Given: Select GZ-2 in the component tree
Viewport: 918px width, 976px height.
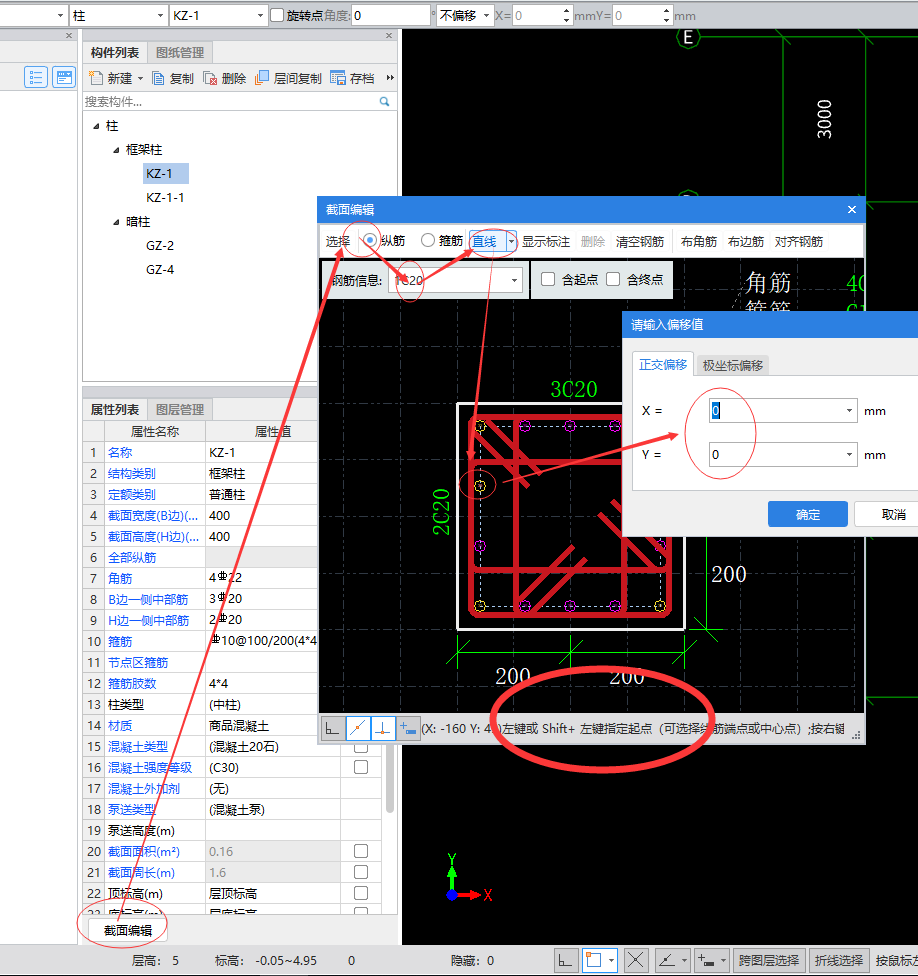Looking at the screenshot, I should click(160, 246).
